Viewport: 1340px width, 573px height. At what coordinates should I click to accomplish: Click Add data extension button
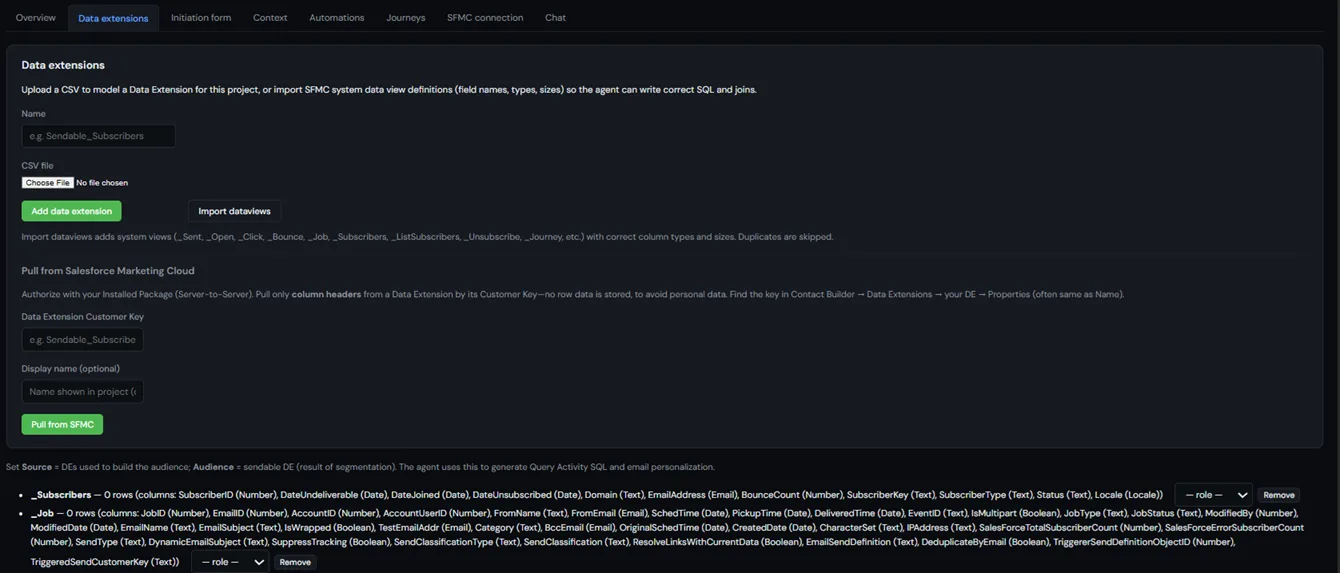(x=71, y=211)
